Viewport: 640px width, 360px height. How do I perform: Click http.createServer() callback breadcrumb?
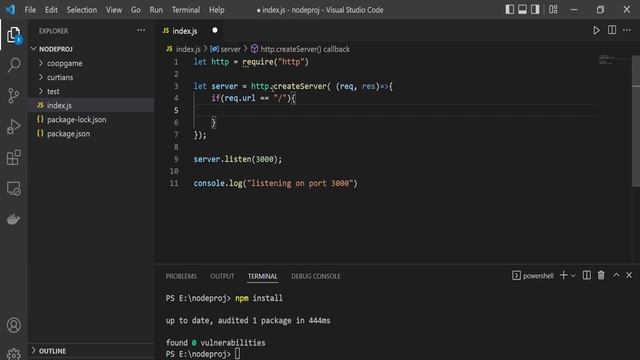pos(300,49)
